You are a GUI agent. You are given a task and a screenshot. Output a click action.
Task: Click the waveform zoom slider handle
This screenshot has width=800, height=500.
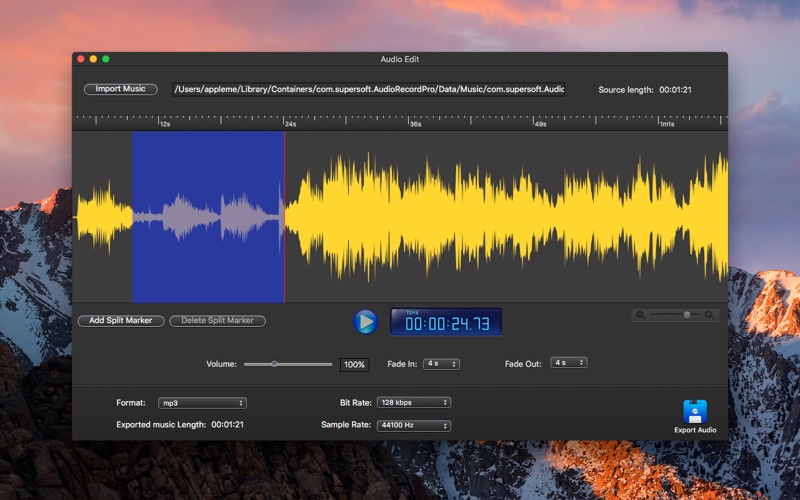click(x=686, y=315)
